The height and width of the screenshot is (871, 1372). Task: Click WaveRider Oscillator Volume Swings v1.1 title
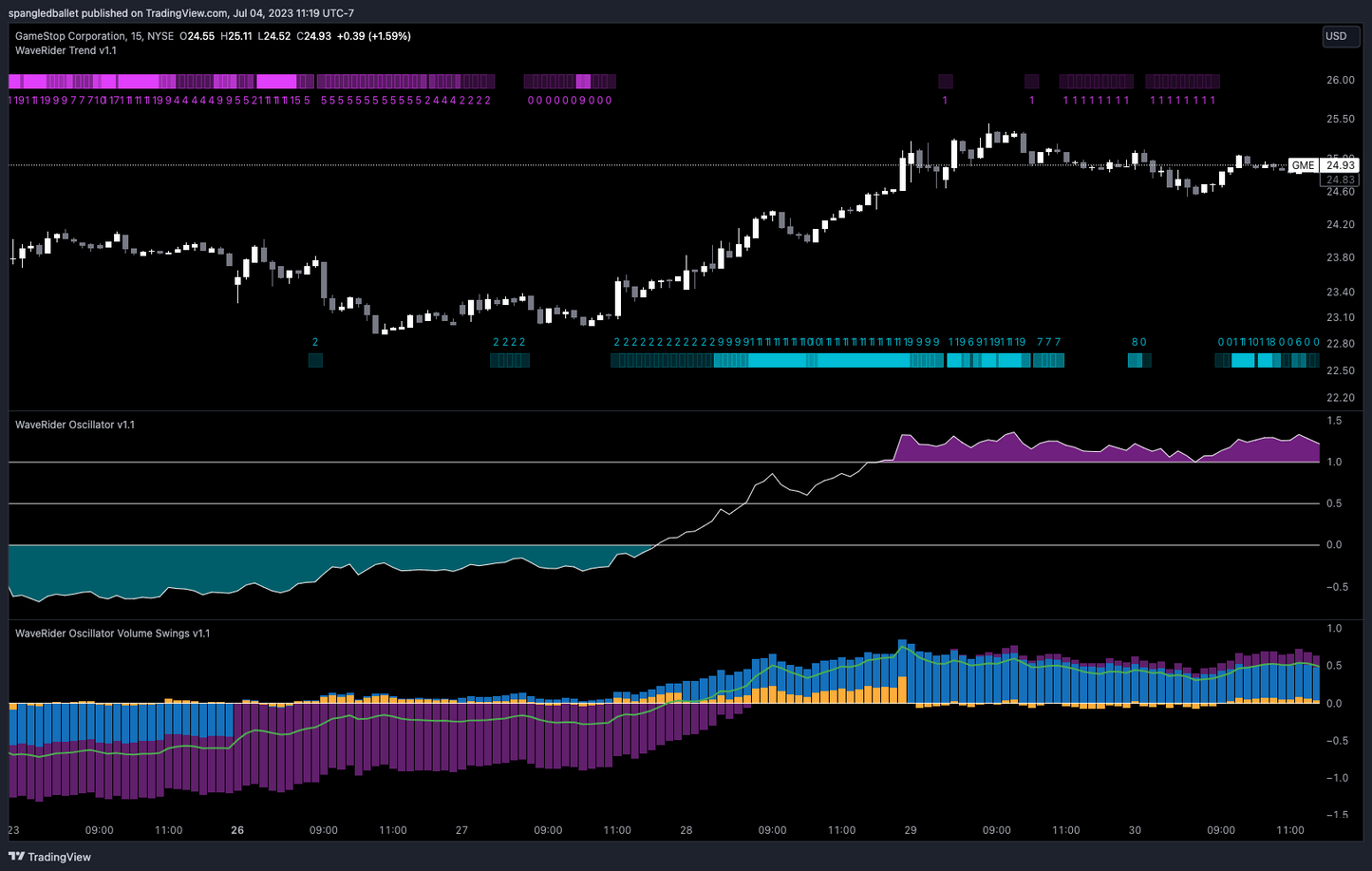(x=112, y=634)
